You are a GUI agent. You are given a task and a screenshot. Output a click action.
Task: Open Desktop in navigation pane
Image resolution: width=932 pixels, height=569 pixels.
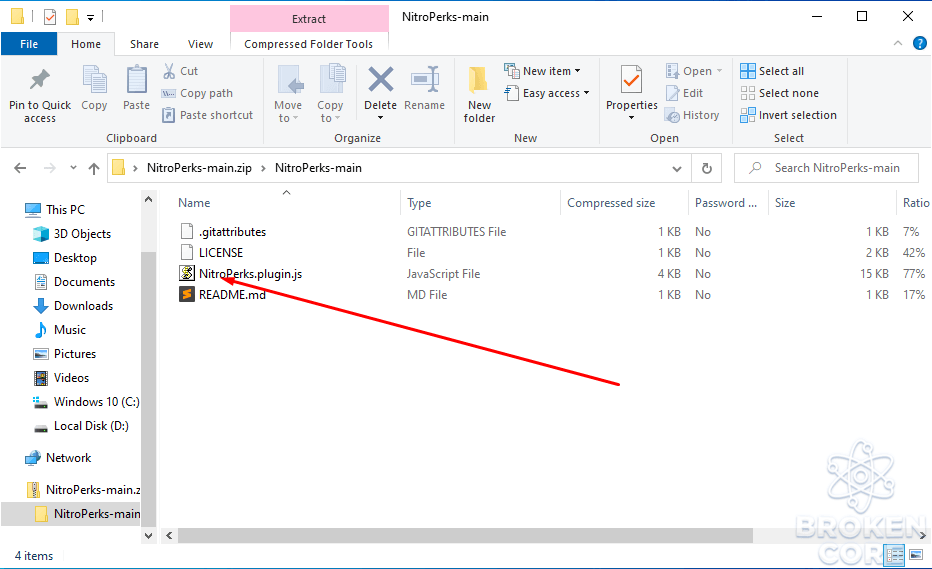click(x=75, y=257)
